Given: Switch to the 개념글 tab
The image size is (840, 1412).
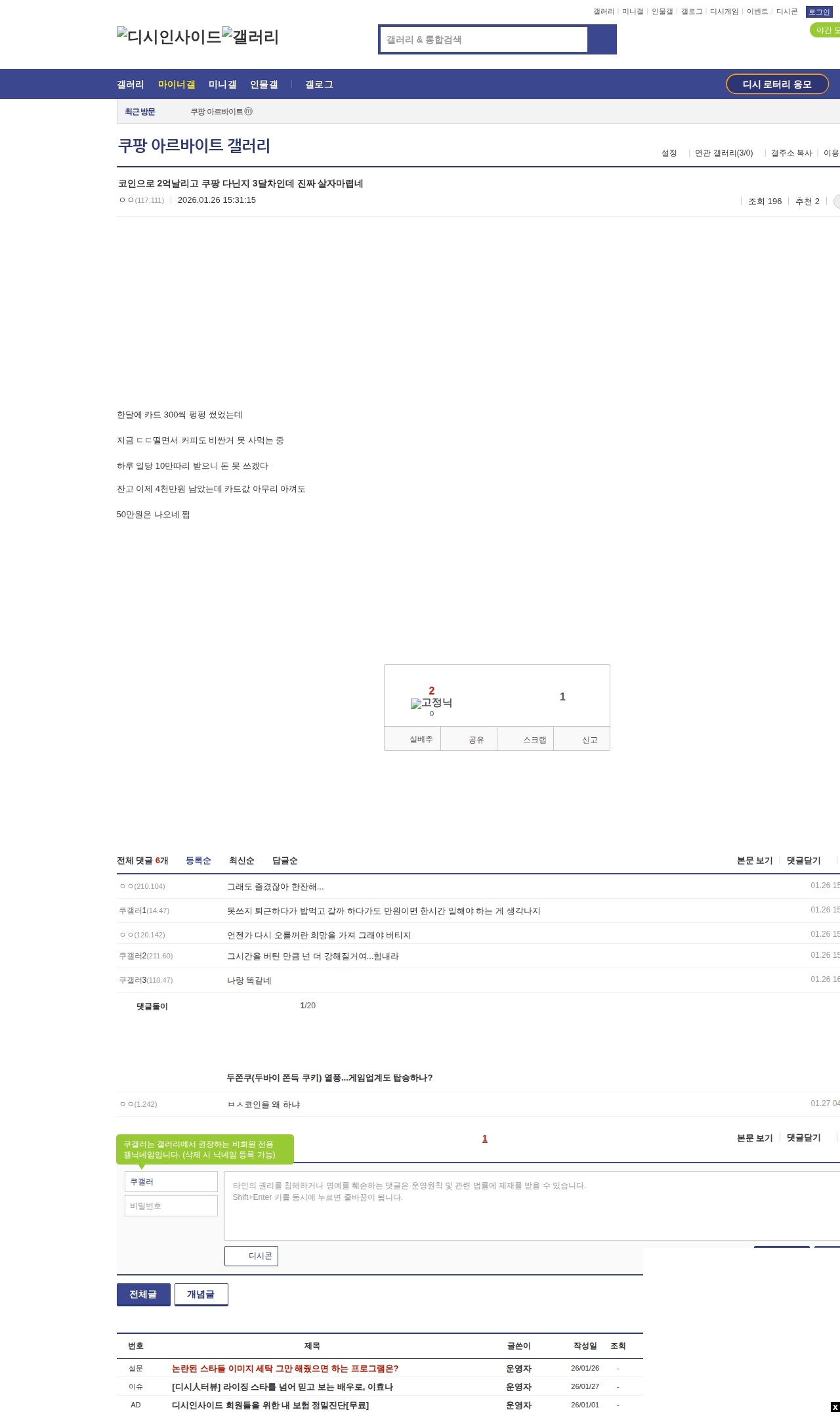Looking at the screenshot, I should click(201, 1294).
